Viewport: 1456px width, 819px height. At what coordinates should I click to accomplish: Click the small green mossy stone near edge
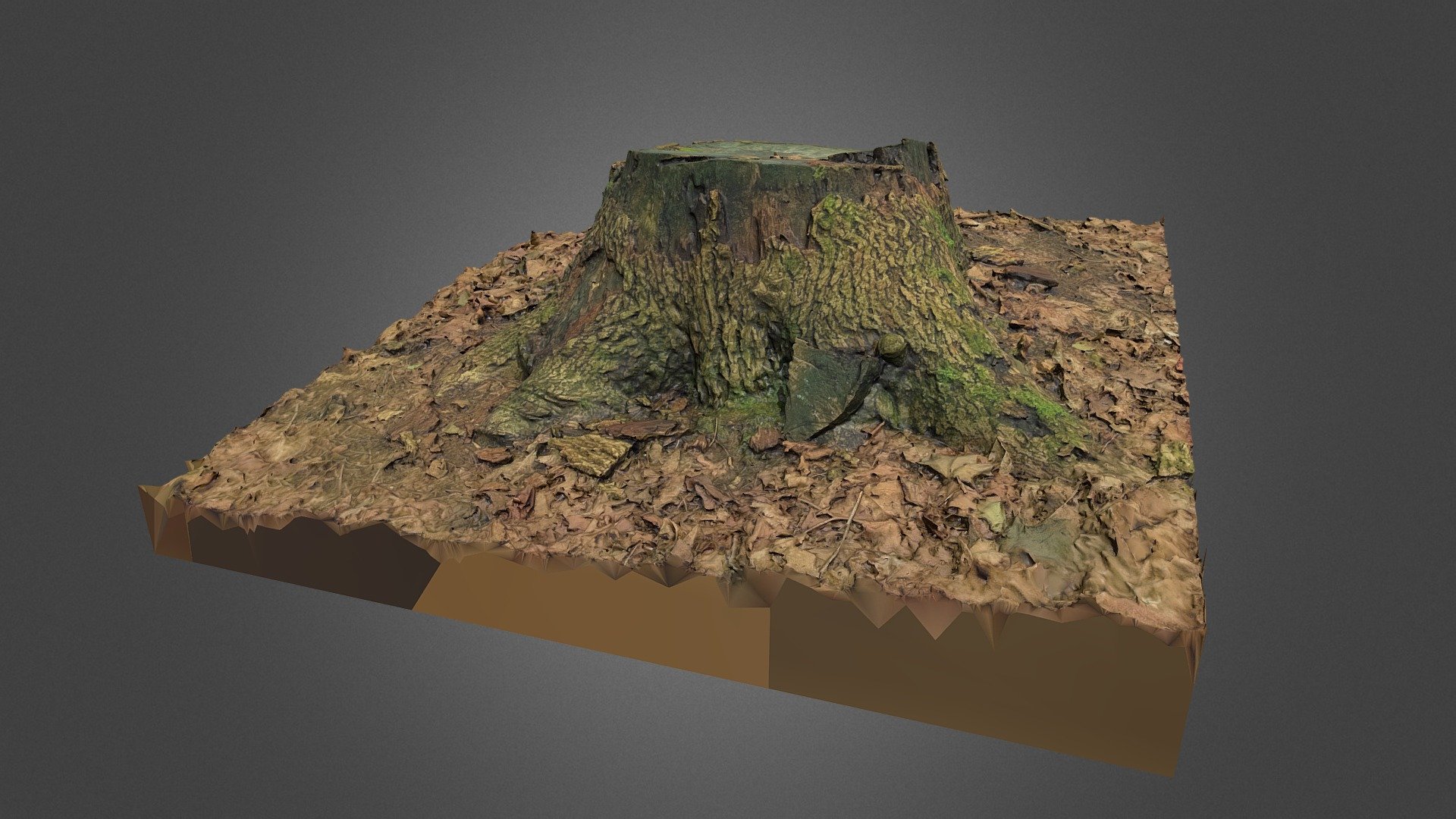click(1174, 460)
